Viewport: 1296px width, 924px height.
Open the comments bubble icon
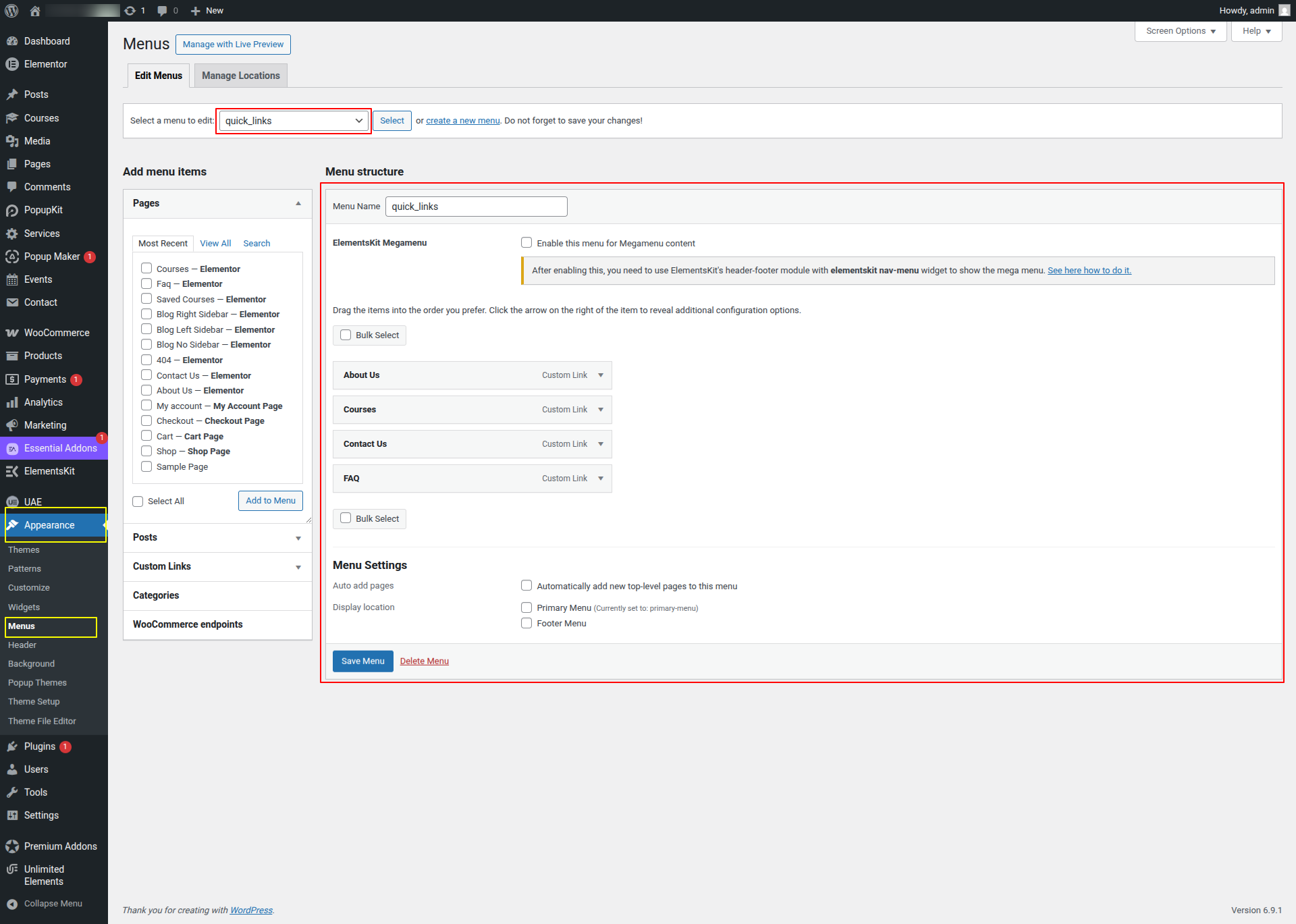pos(163,11)
